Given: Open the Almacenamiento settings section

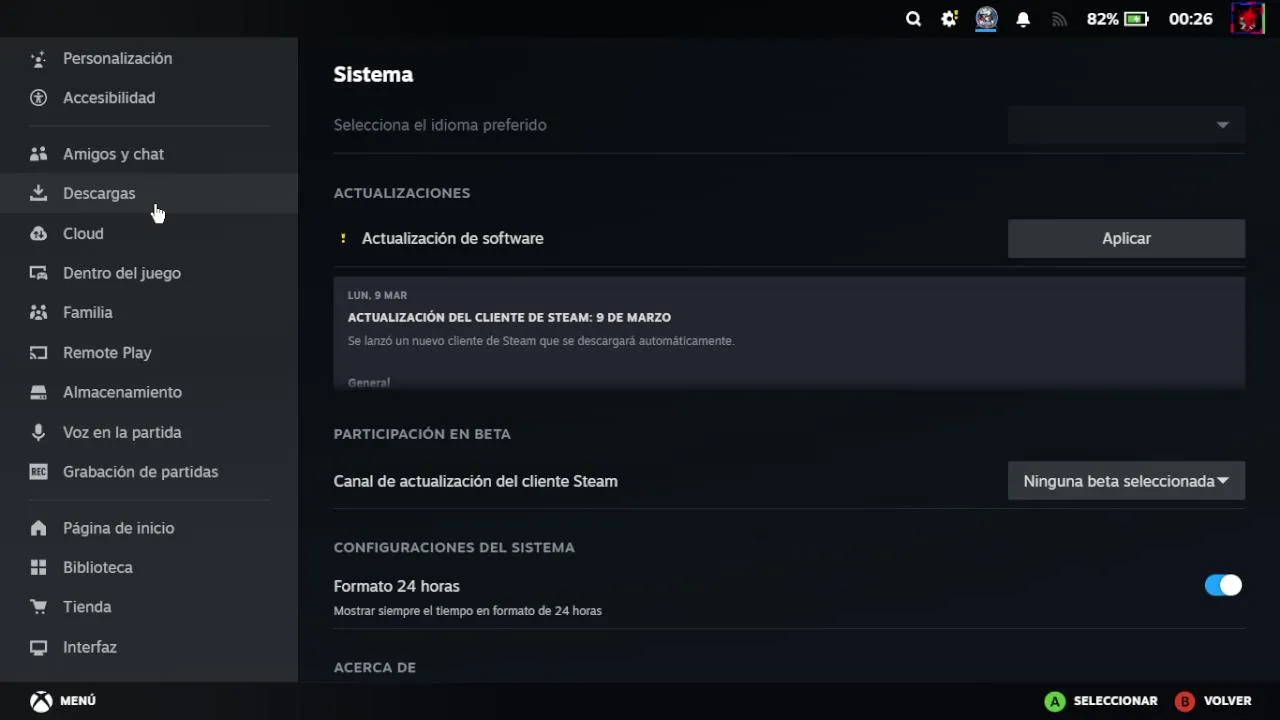Looking at the screenshot, I should 122,392.
